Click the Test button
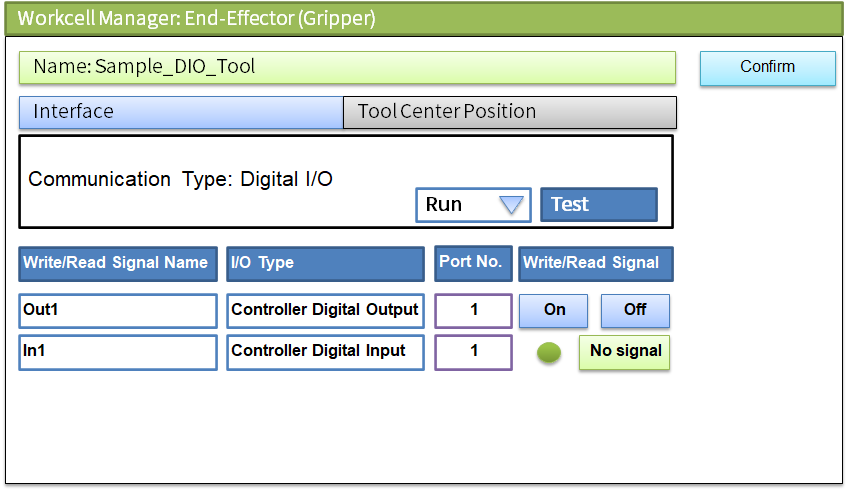Image resolution: width=848 pixels, height=491 pixels. click(x=598, y=205)
